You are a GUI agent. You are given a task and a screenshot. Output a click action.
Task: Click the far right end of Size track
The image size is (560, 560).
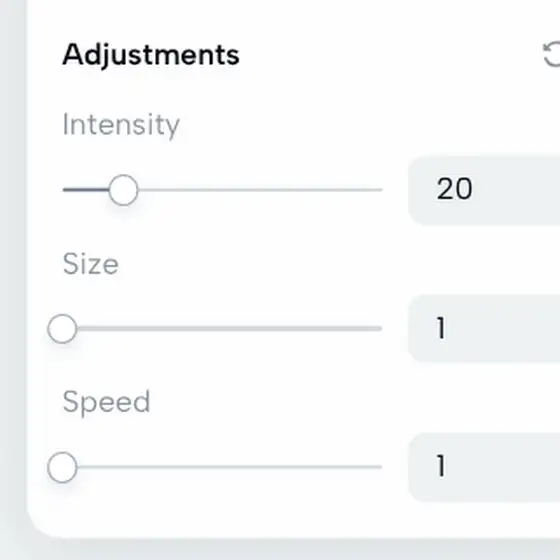tap(380, 329)
